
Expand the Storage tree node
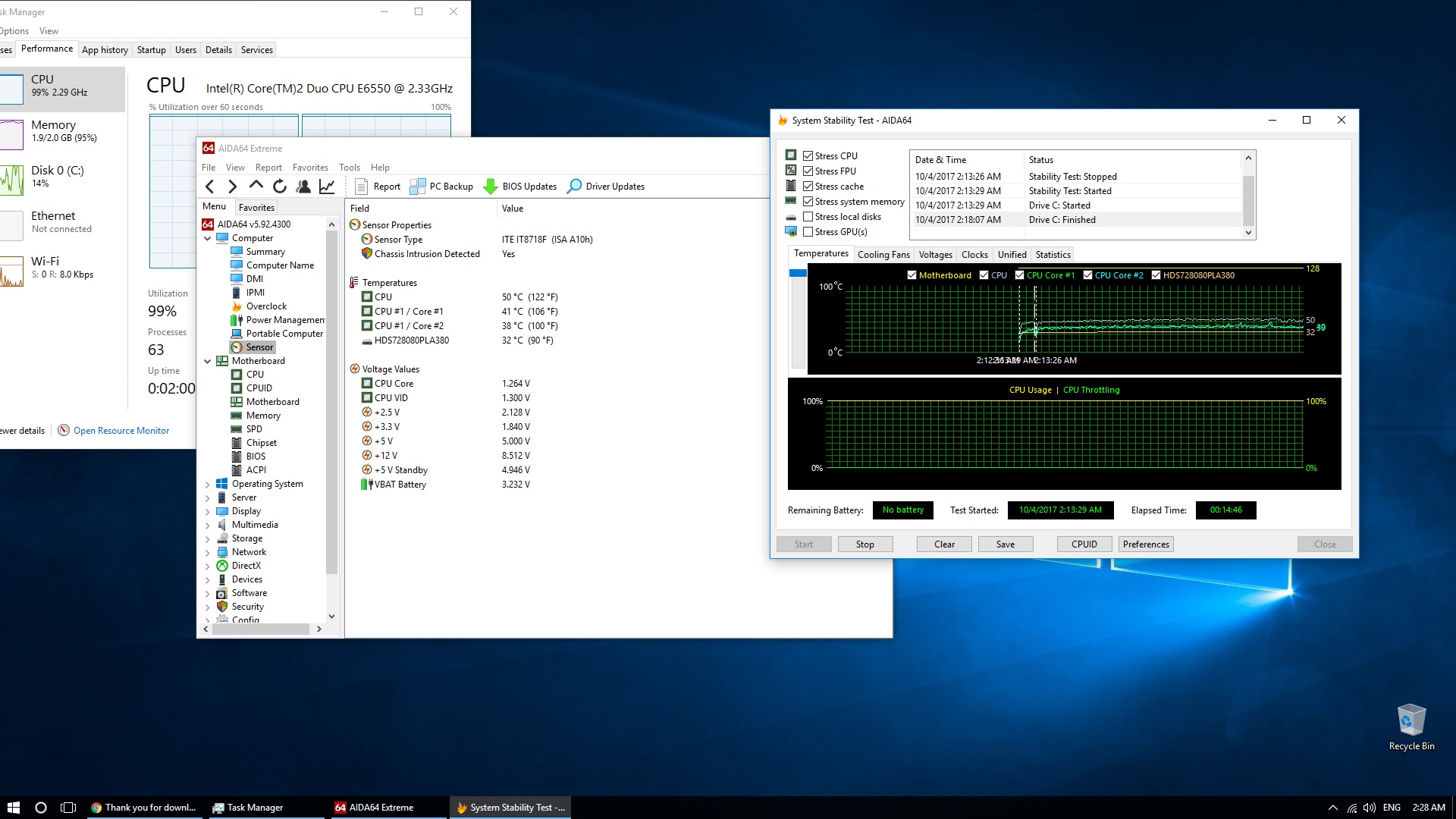pyautogui.click(x=208, y=538)
